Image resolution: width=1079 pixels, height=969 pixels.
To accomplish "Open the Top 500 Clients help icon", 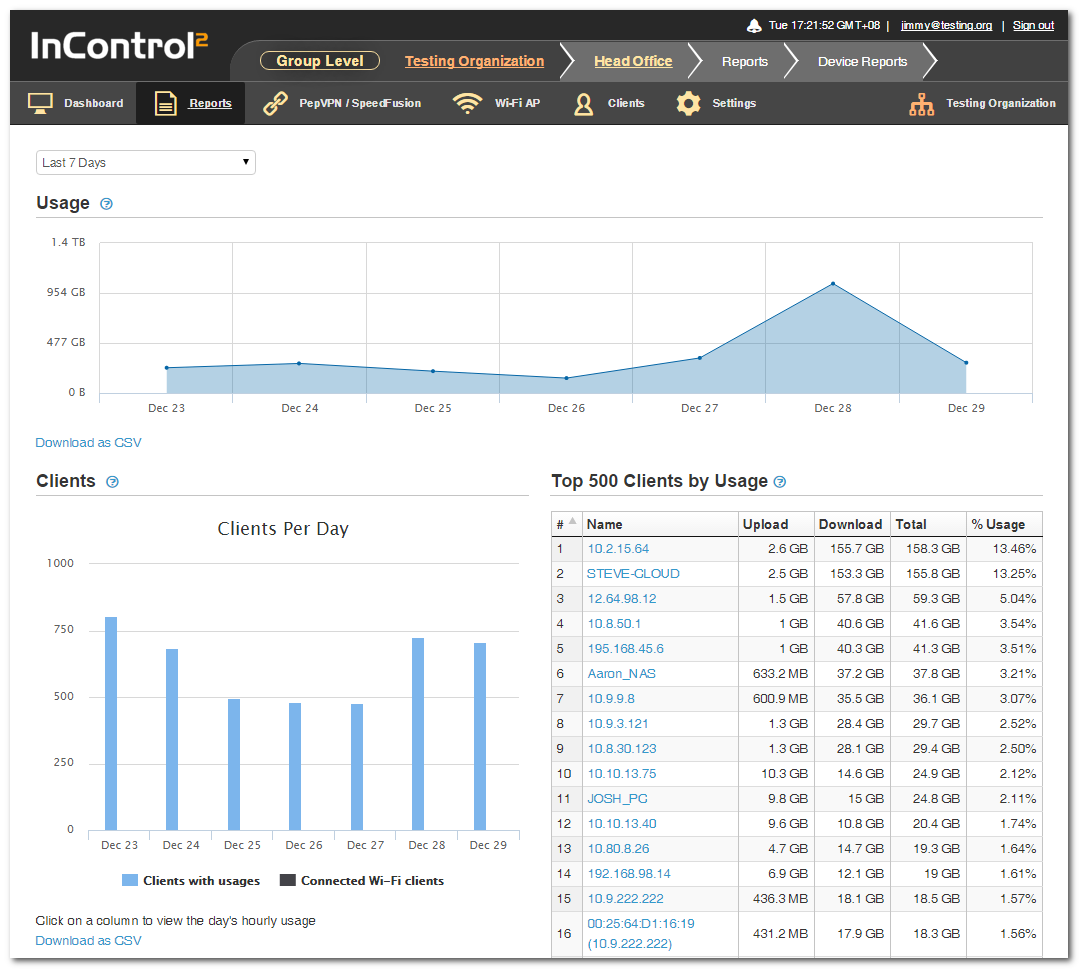I will pos(780,482).
